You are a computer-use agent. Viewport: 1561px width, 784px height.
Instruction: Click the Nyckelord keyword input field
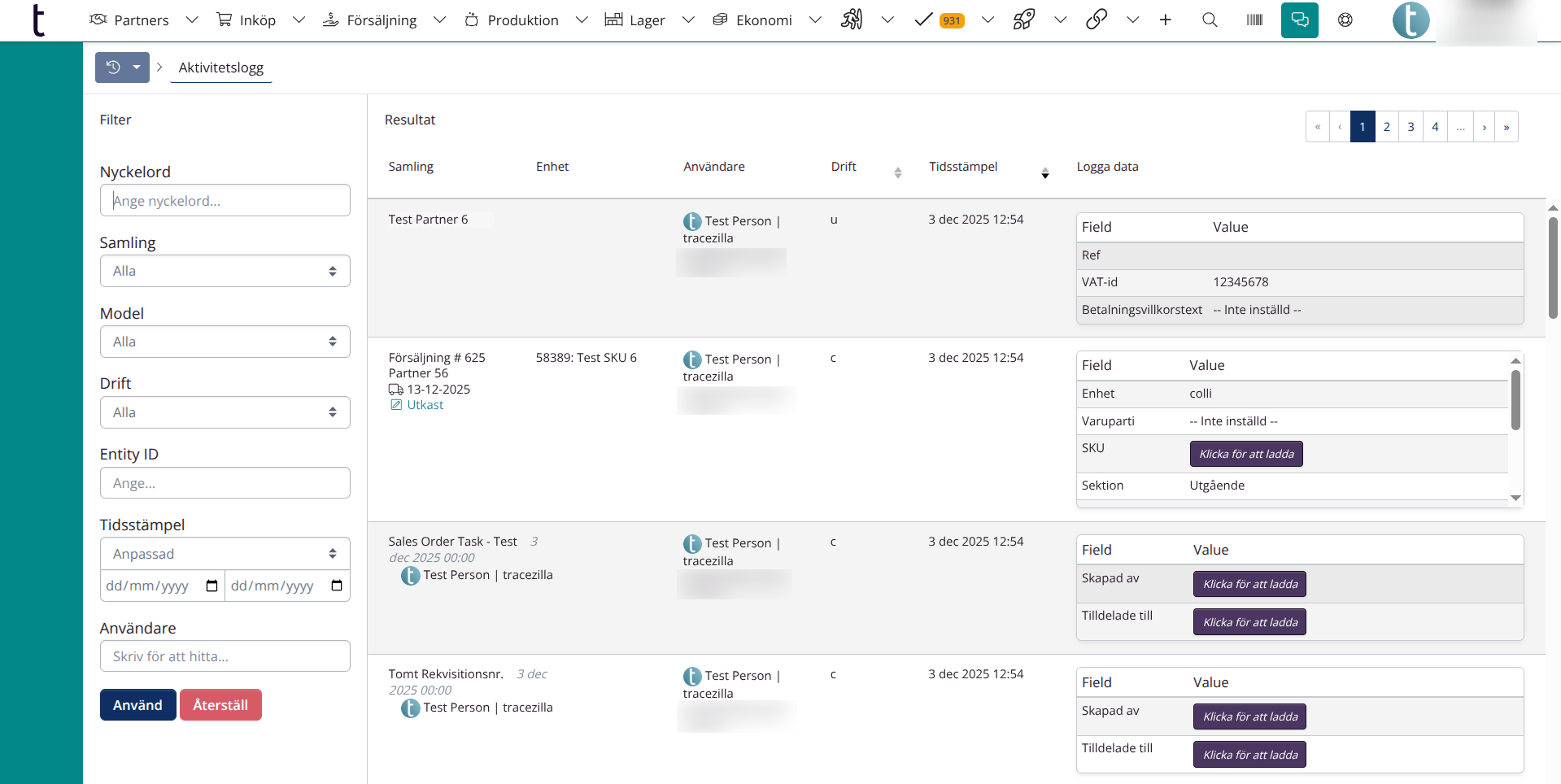click(x=225, y=201)
